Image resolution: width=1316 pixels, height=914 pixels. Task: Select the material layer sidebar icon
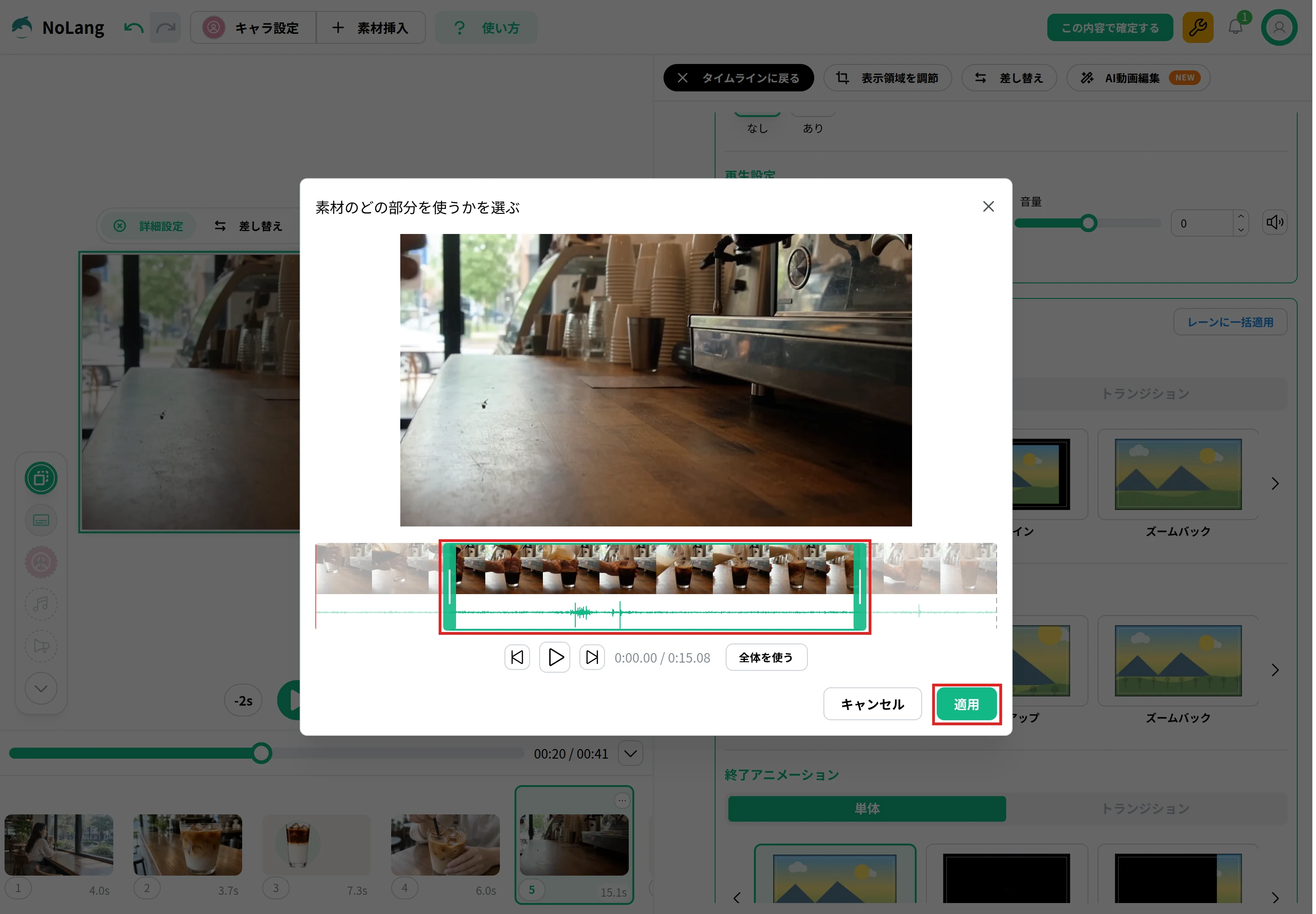tap(41, 478)
